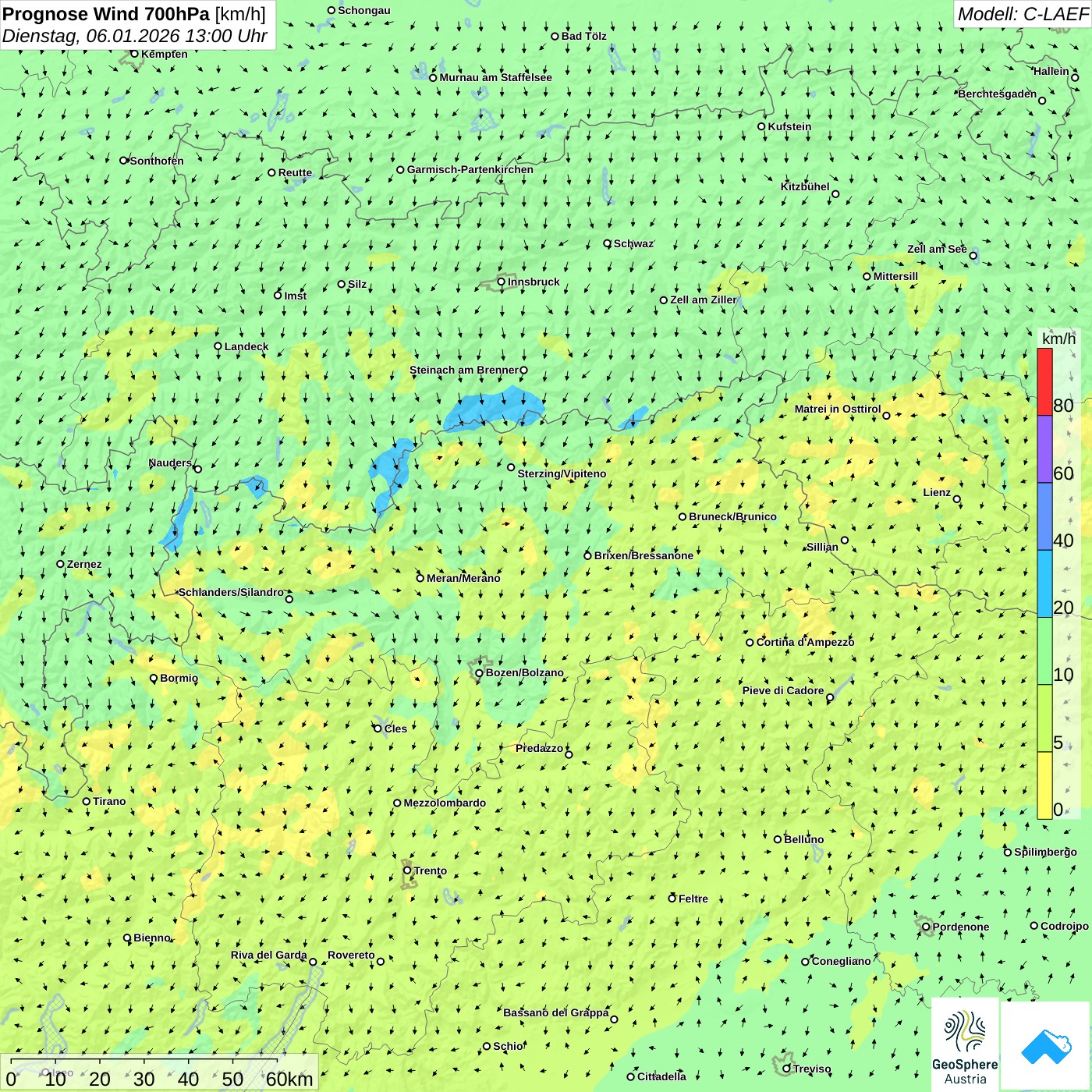Click the Bad Tölz label
Viewport: 1092px width, 1092px height.
pos(583,36)
